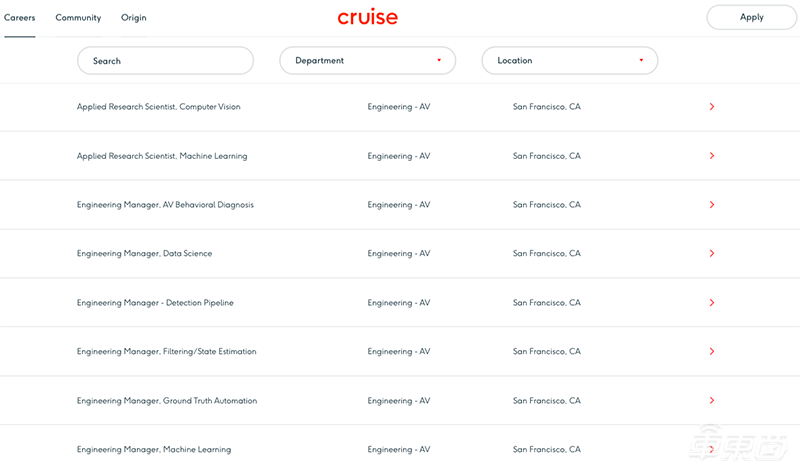Screen dimensions: 800x473
Task: Click arrow for Engineering Manager, Data Science
Action: point(711,254)
